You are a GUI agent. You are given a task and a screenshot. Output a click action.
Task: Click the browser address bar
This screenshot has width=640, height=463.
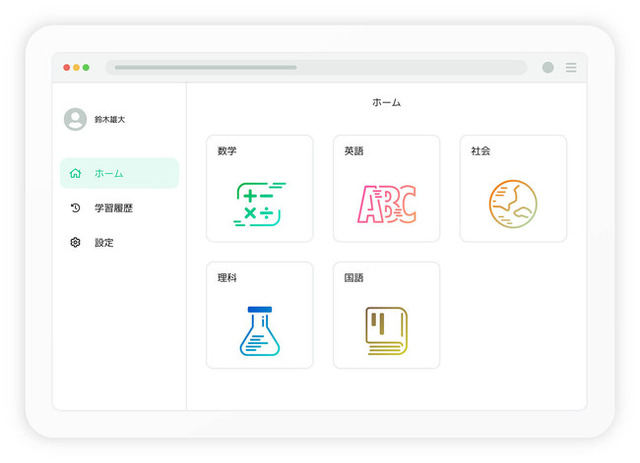point(316,67)
